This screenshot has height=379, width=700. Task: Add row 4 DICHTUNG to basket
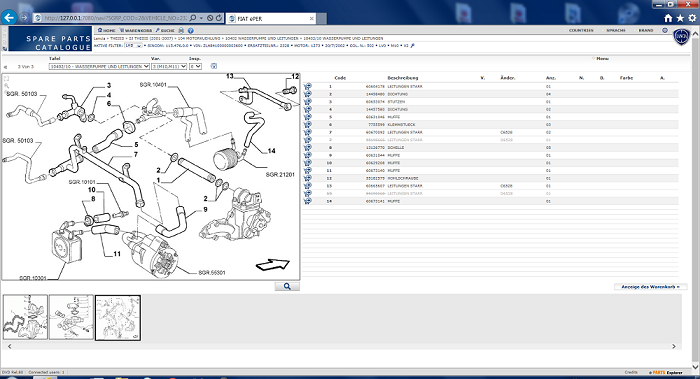(x=308, y=109)
